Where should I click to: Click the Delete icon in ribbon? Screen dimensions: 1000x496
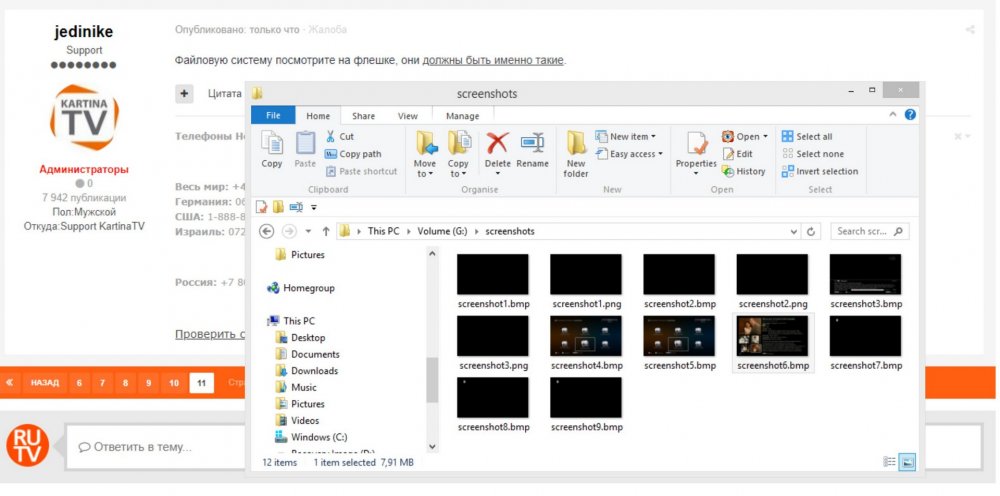497,148
